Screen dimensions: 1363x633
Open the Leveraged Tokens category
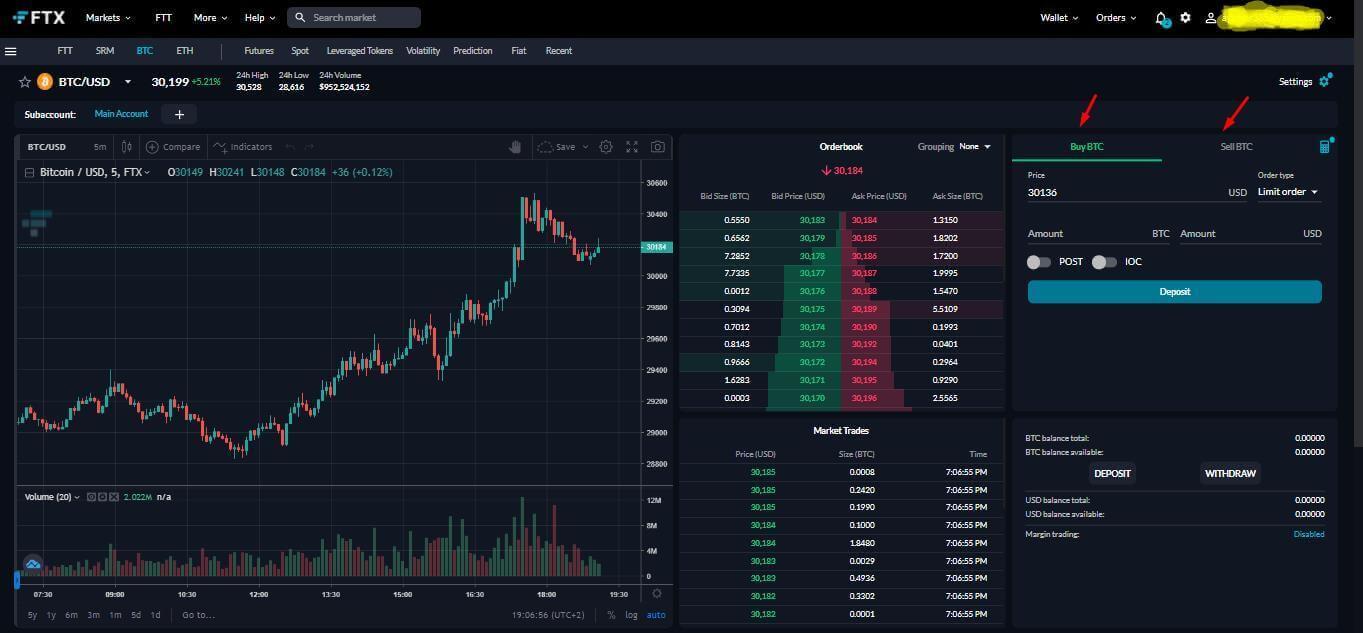point(360,51)
